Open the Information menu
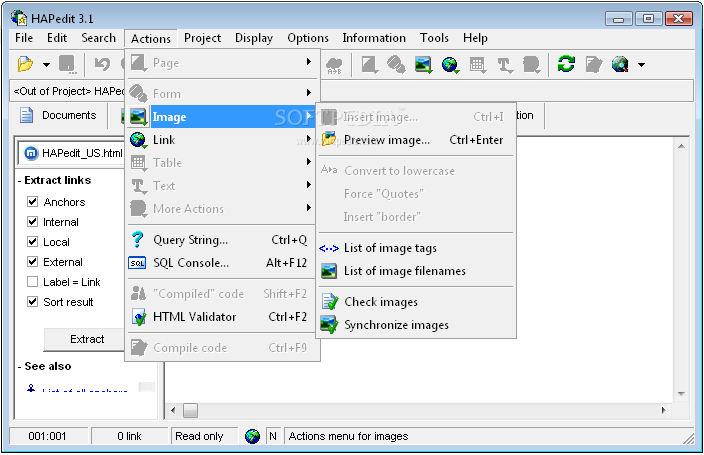 [x=374, y=38]
